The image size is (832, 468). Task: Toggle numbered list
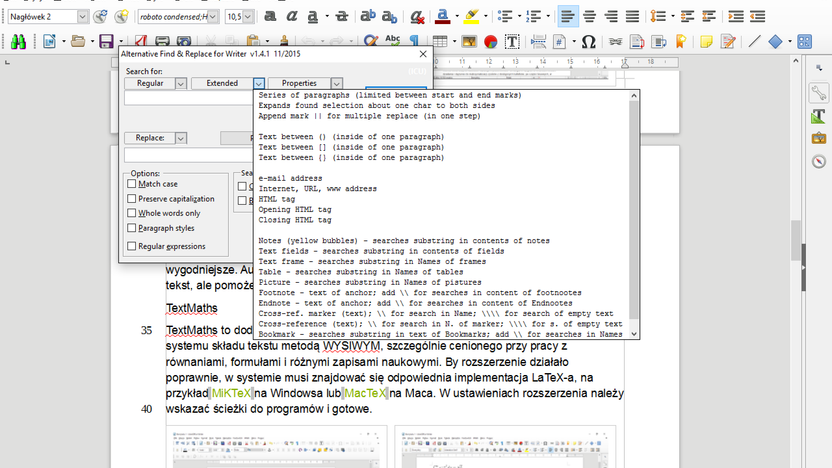pos(533,16)
